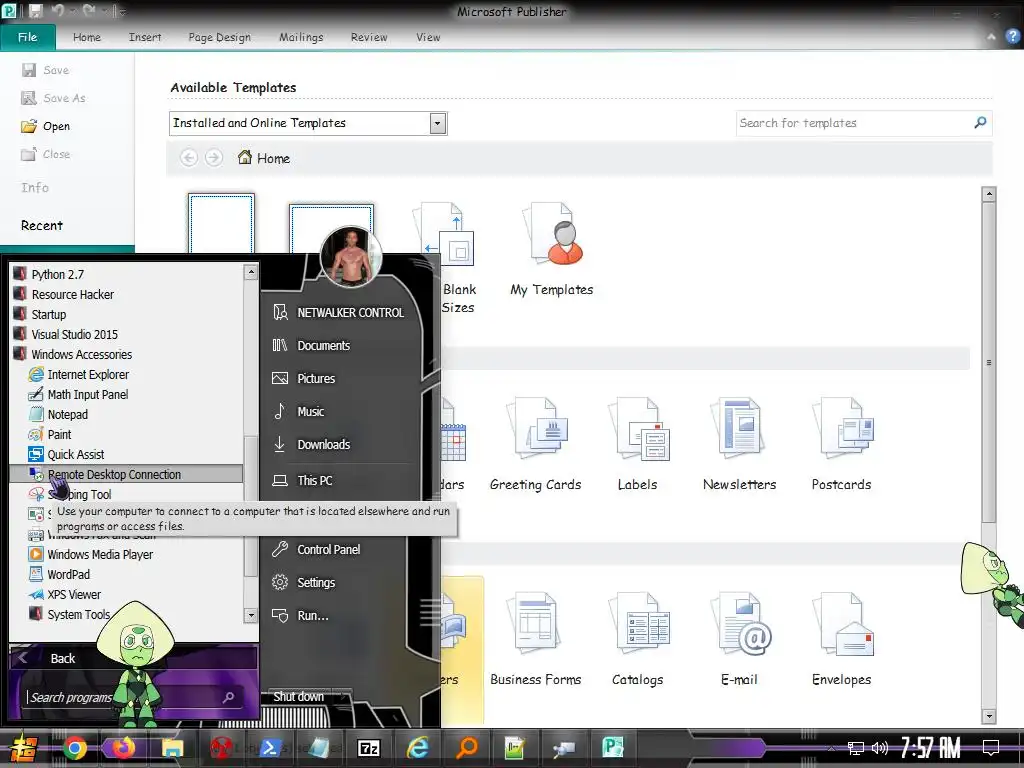Viewport: 1024px width, 768px height.
Task: Click the template search magnifier icon
Action: pyautogui.click(x=980, y=122)
